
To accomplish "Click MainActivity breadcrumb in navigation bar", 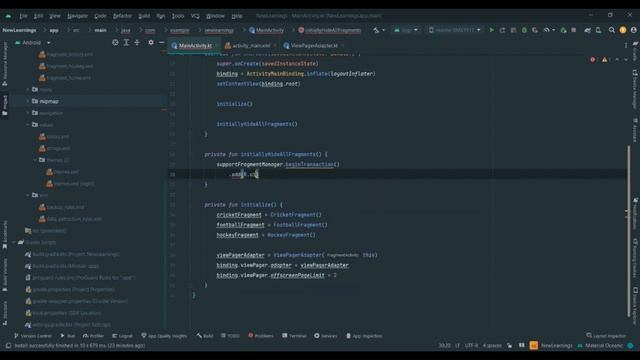I will [266, 30].
